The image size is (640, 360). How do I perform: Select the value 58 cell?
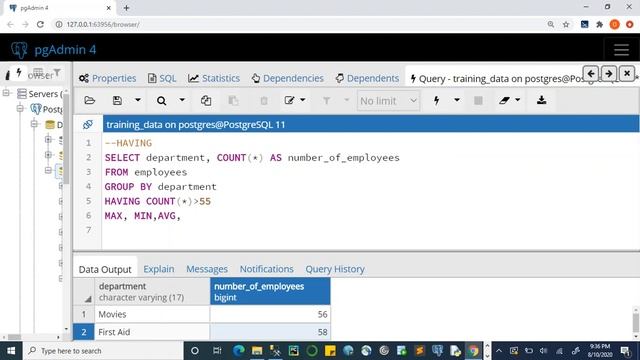pyautogui.click(x=270, y=332)
